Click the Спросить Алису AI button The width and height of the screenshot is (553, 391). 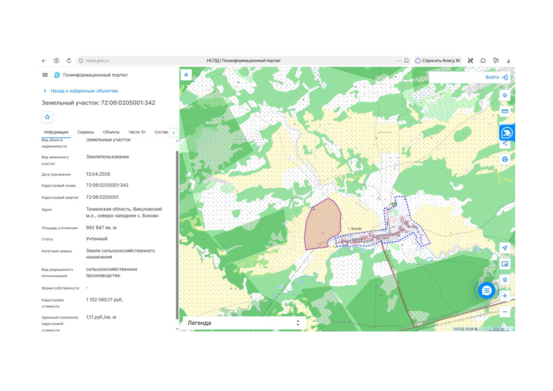pyautogui.click(x=438, y=61)
